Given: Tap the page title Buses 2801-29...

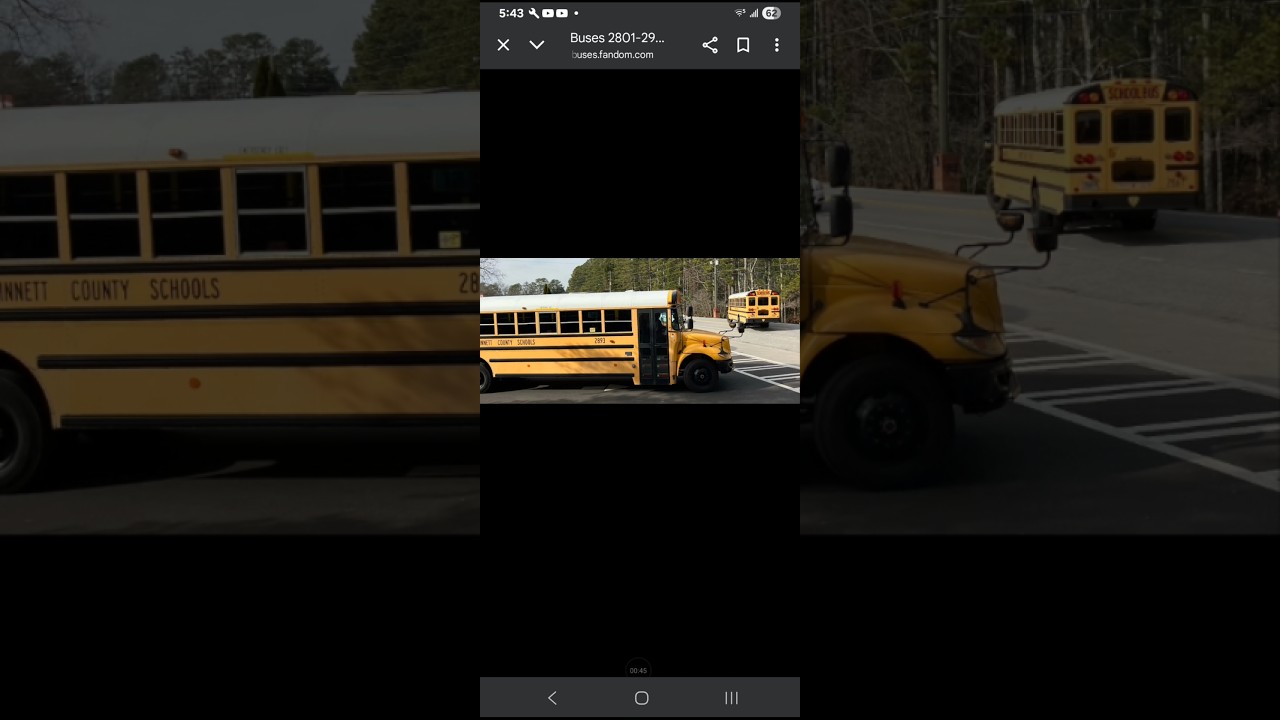Looking at the screenshot, I should 617,38.
